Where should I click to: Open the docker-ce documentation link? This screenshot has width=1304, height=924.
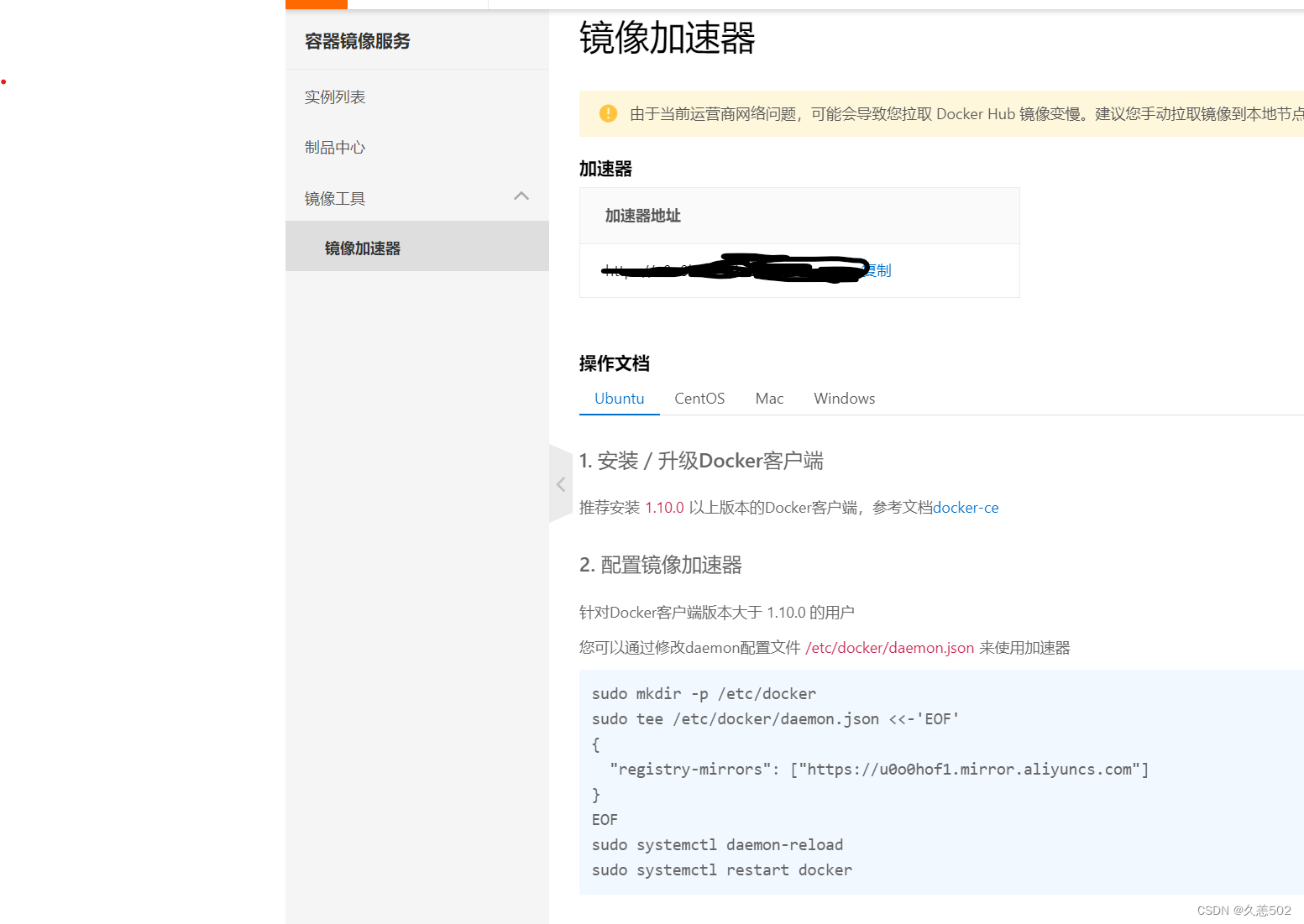(x=966, y=508)
